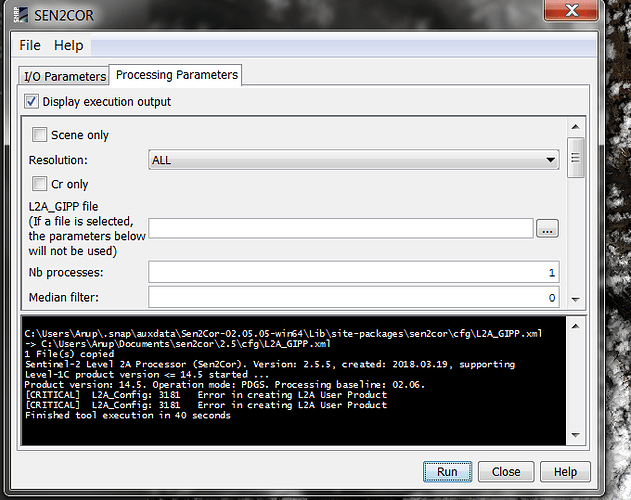
Task: Click the Nb processes input field
Action: click(354, 273)
